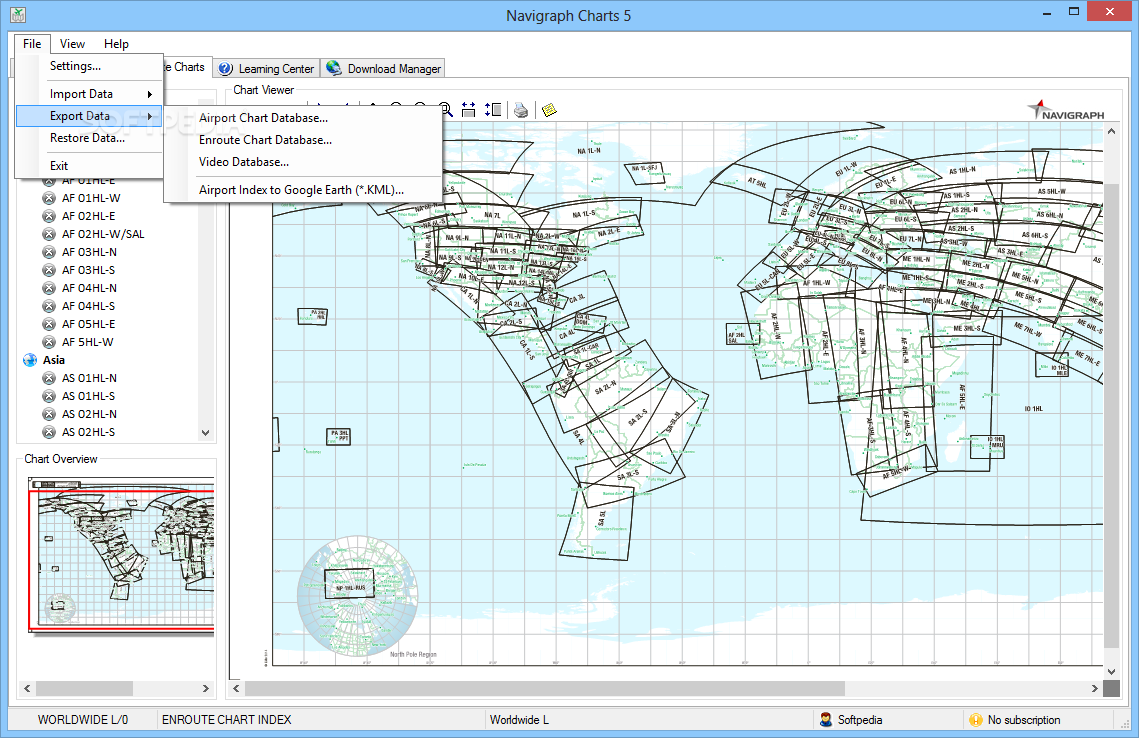The width and height of the screenshot is (1139, 738).
Task: Click the North Pole Region inset map
Action: coord(357,596)
